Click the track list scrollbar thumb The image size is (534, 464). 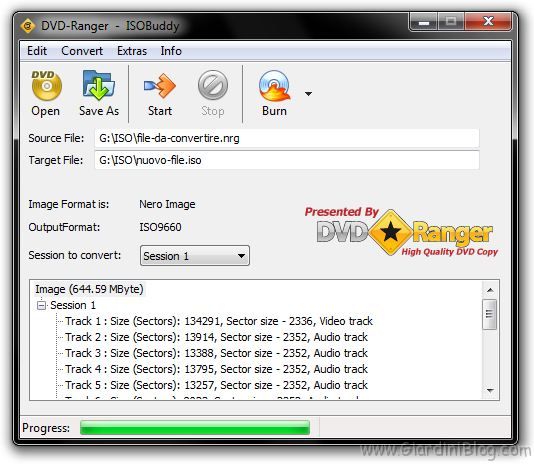[x=489, y=314]
